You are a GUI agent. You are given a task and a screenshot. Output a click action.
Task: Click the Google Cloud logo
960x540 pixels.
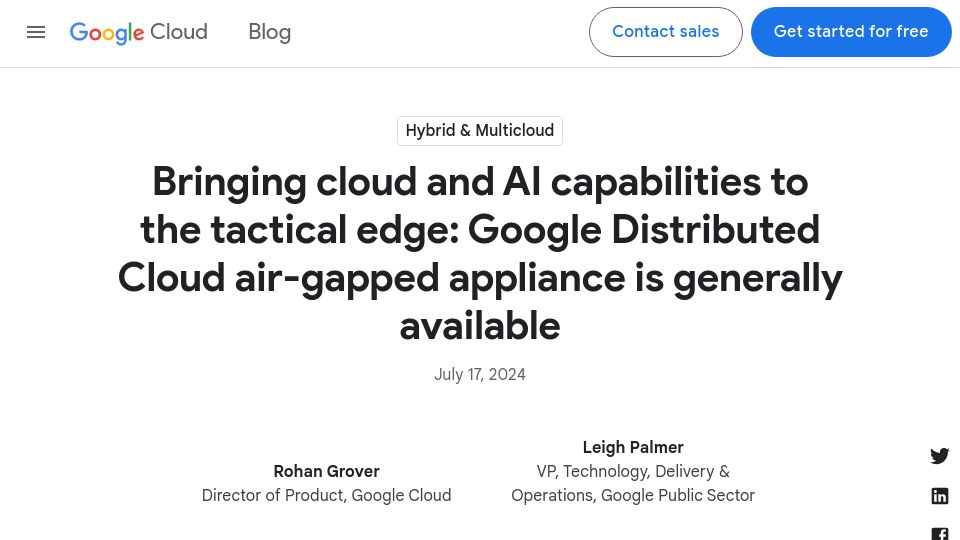[139, 32]
